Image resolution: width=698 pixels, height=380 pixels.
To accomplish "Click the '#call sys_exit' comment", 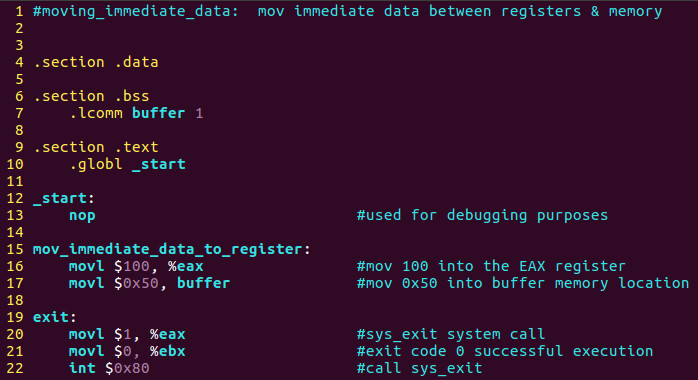I will tap(419, 368).
